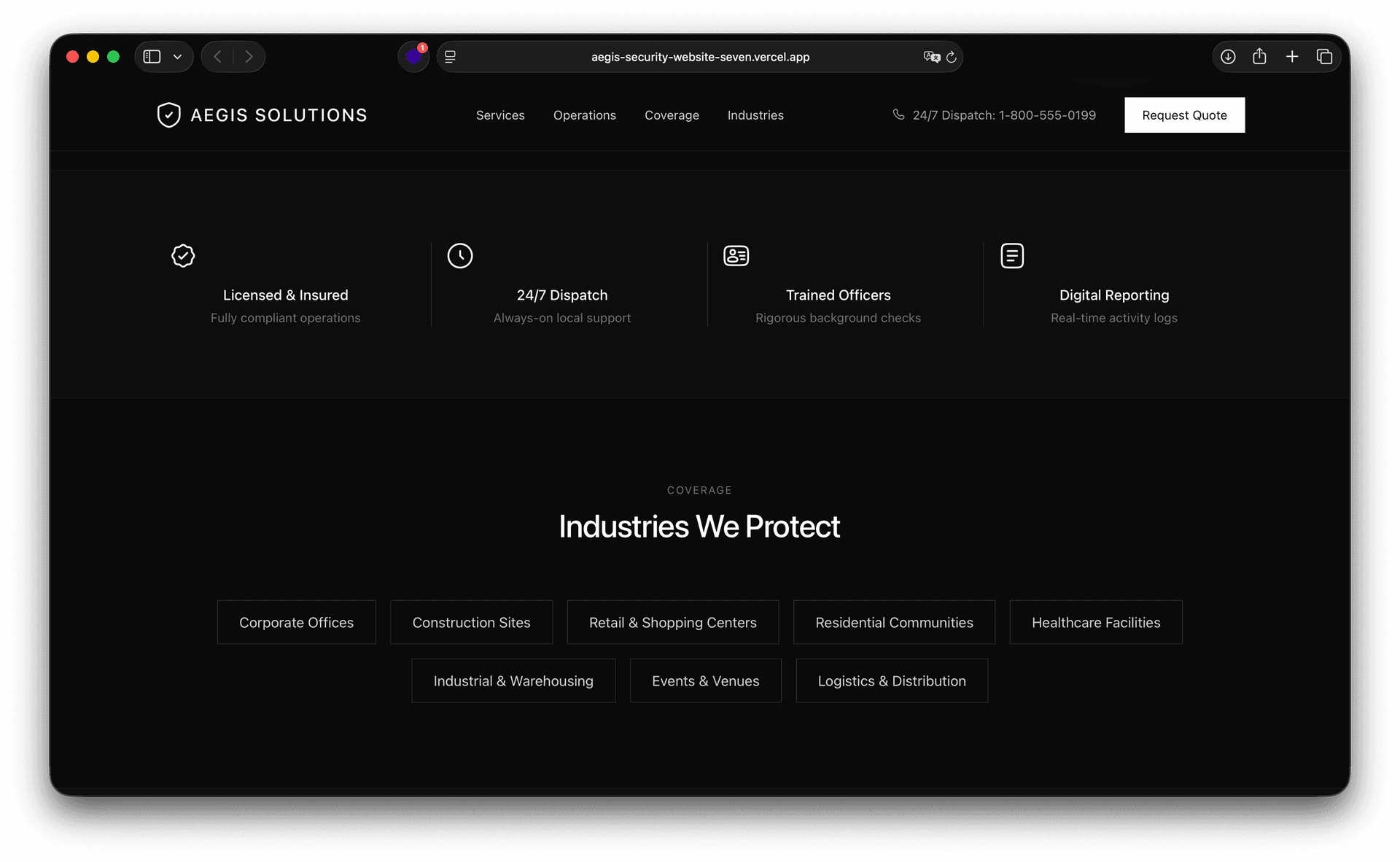Viewport: 1400px width, 862px height.
Task: Click the phone icon next to the dispatch number
Action: click(899, 114)
